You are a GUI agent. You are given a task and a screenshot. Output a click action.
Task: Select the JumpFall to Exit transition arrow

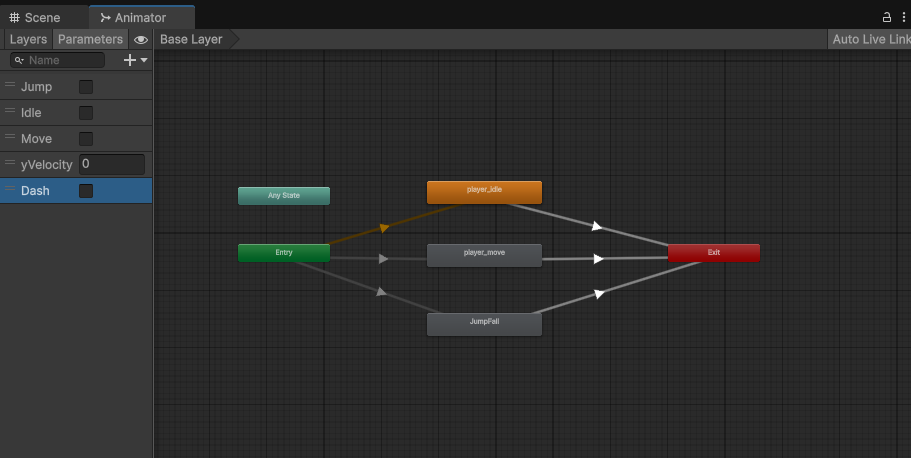(599, 294)
